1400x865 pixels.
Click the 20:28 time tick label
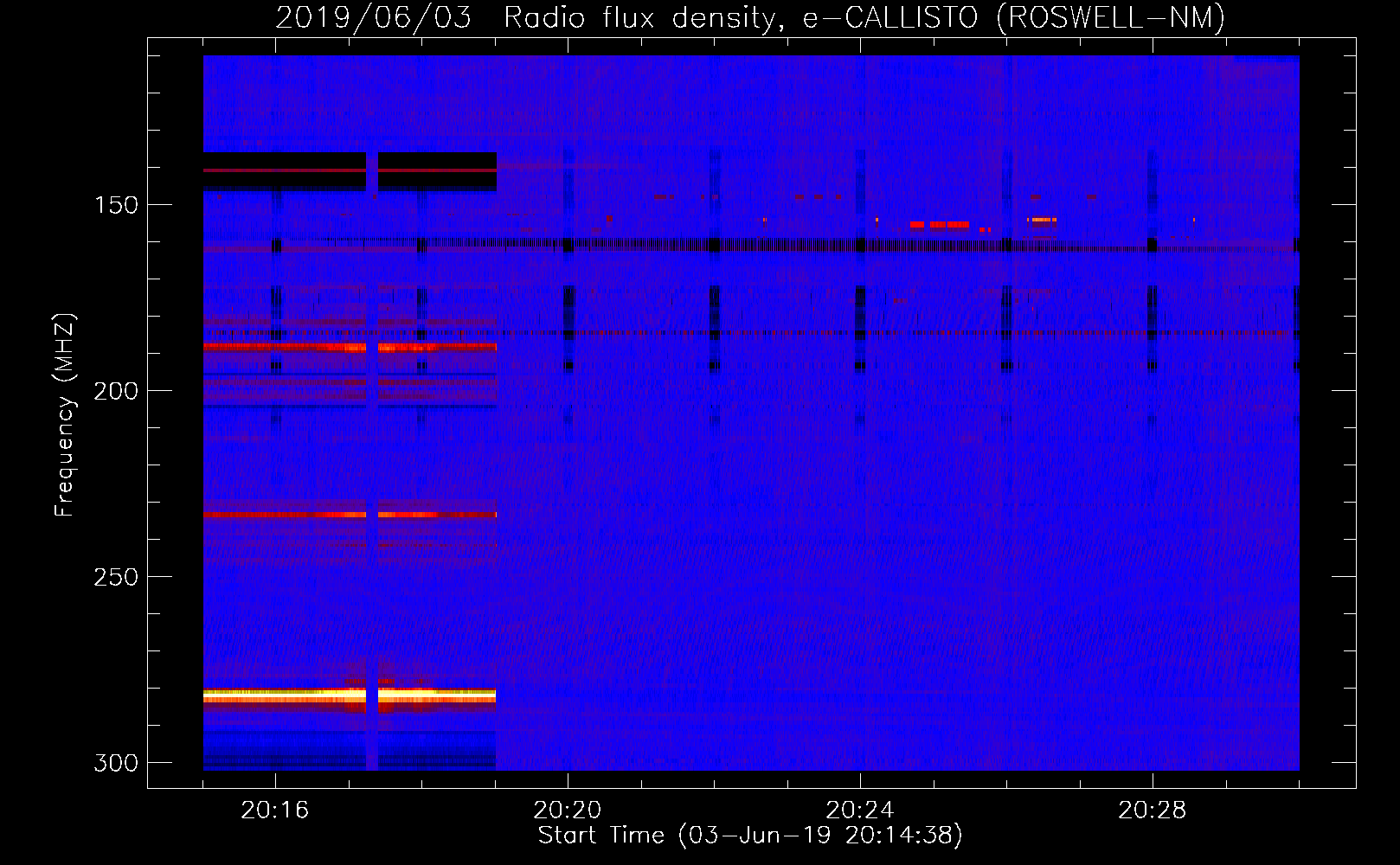(x=1153, y=811)
